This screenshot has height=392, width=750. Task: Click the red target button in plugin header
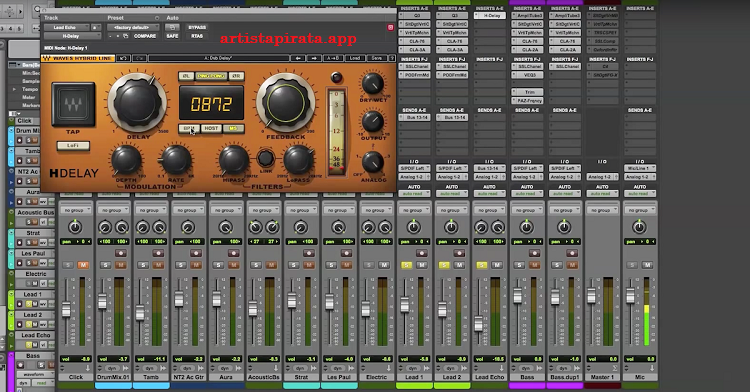click(390, 28)
